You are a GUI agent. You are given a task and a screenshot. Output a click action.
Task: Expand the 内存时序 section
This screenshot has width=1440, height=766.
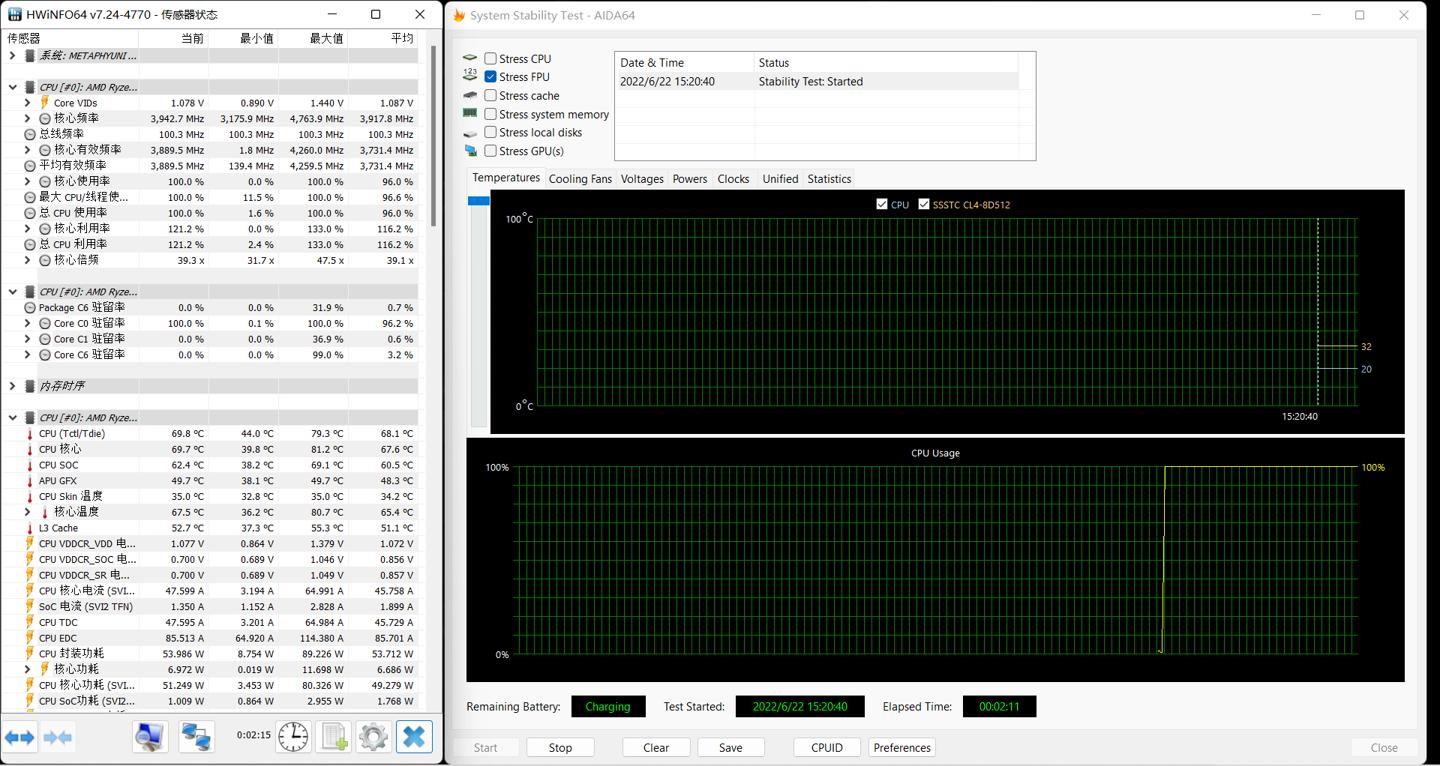pos(13,386)
